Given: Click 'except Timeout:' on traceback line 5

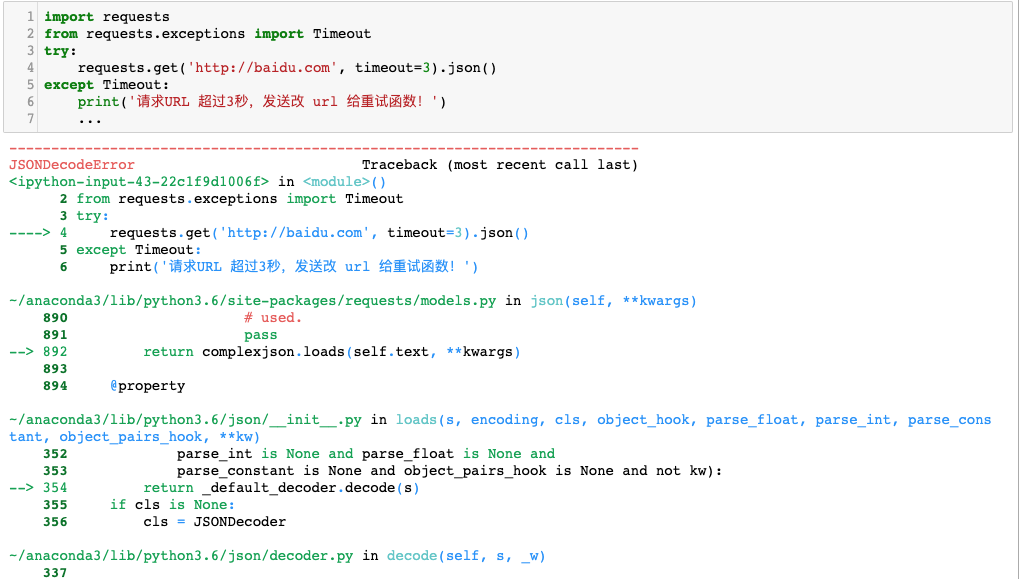Looking at the screenshot, I should (x=139, y=250).
